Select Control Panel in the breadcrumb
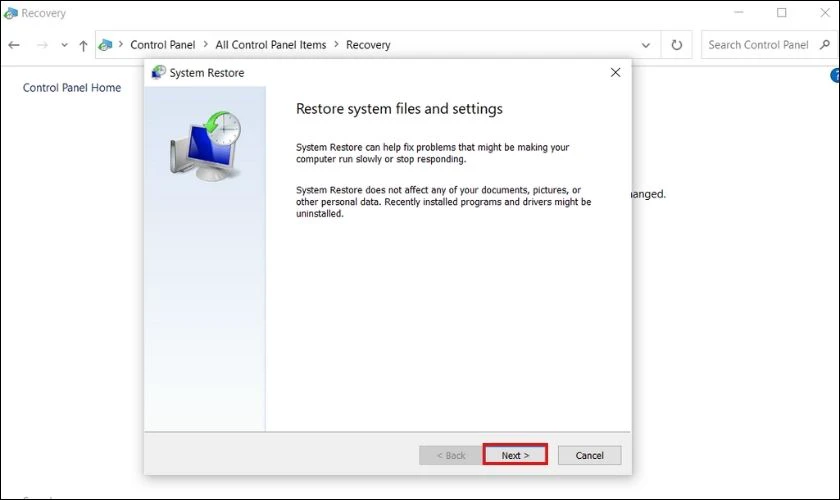This screenshot has width=840, height=500. click(x=162, y=45)
